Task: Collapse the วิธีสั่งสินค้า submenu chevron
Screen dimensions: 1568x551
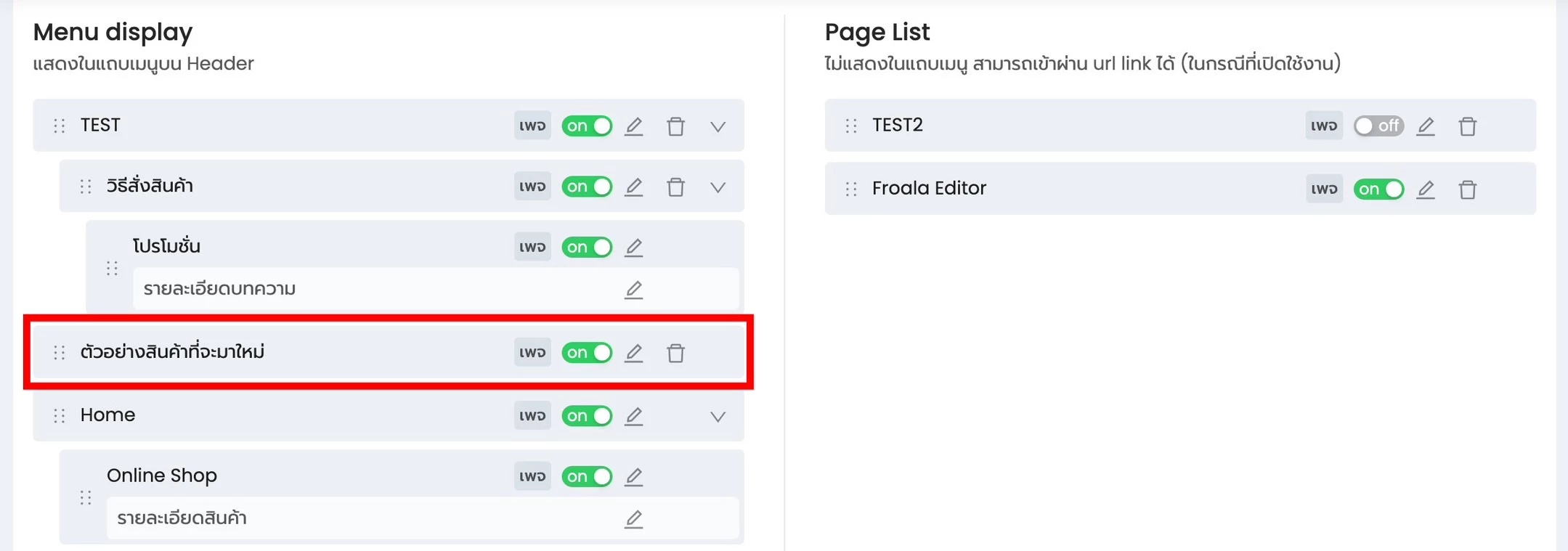Action: coord(718,187)
